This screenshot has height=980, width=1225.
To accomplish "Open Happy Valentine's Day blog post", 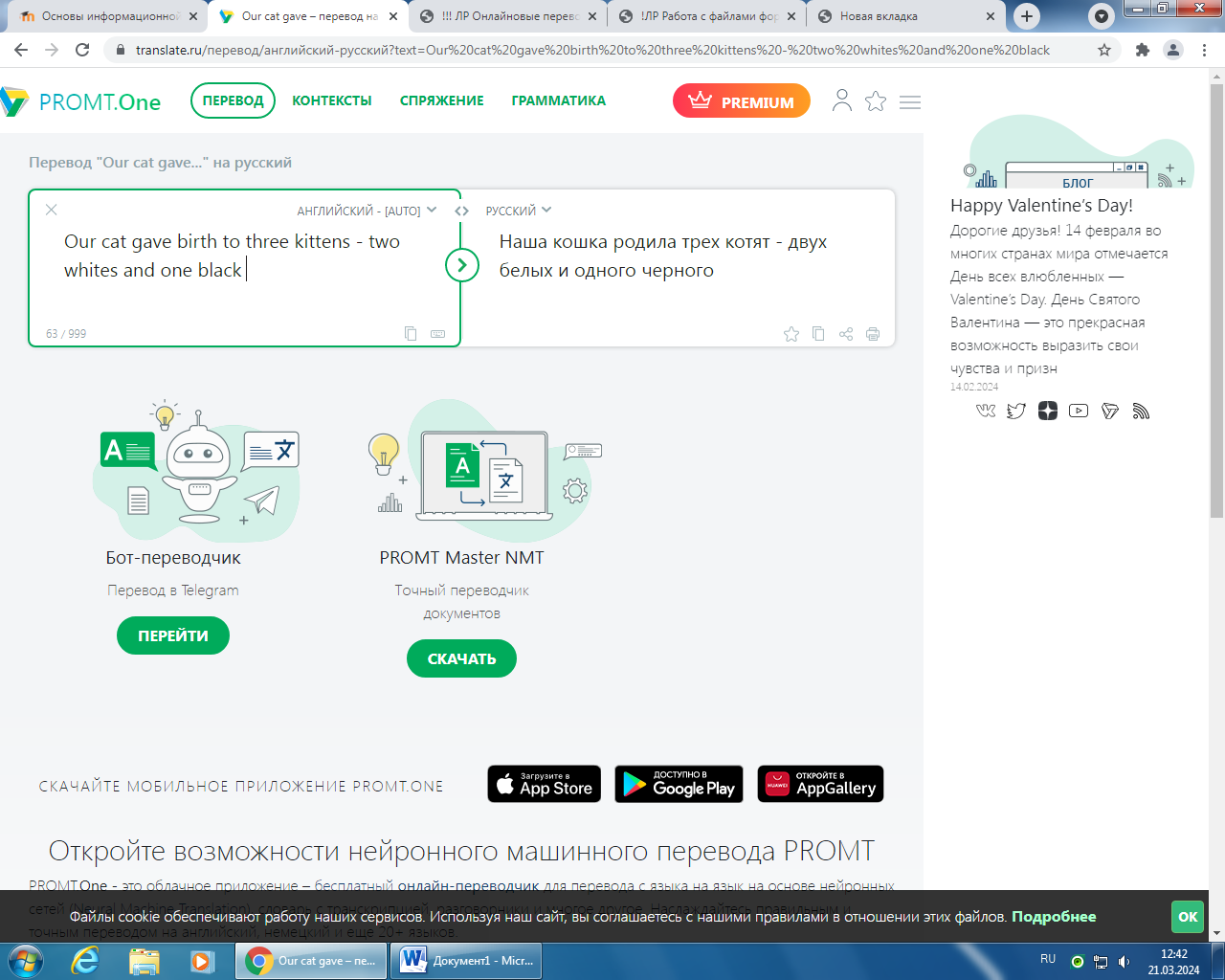I will point(1041,206).
